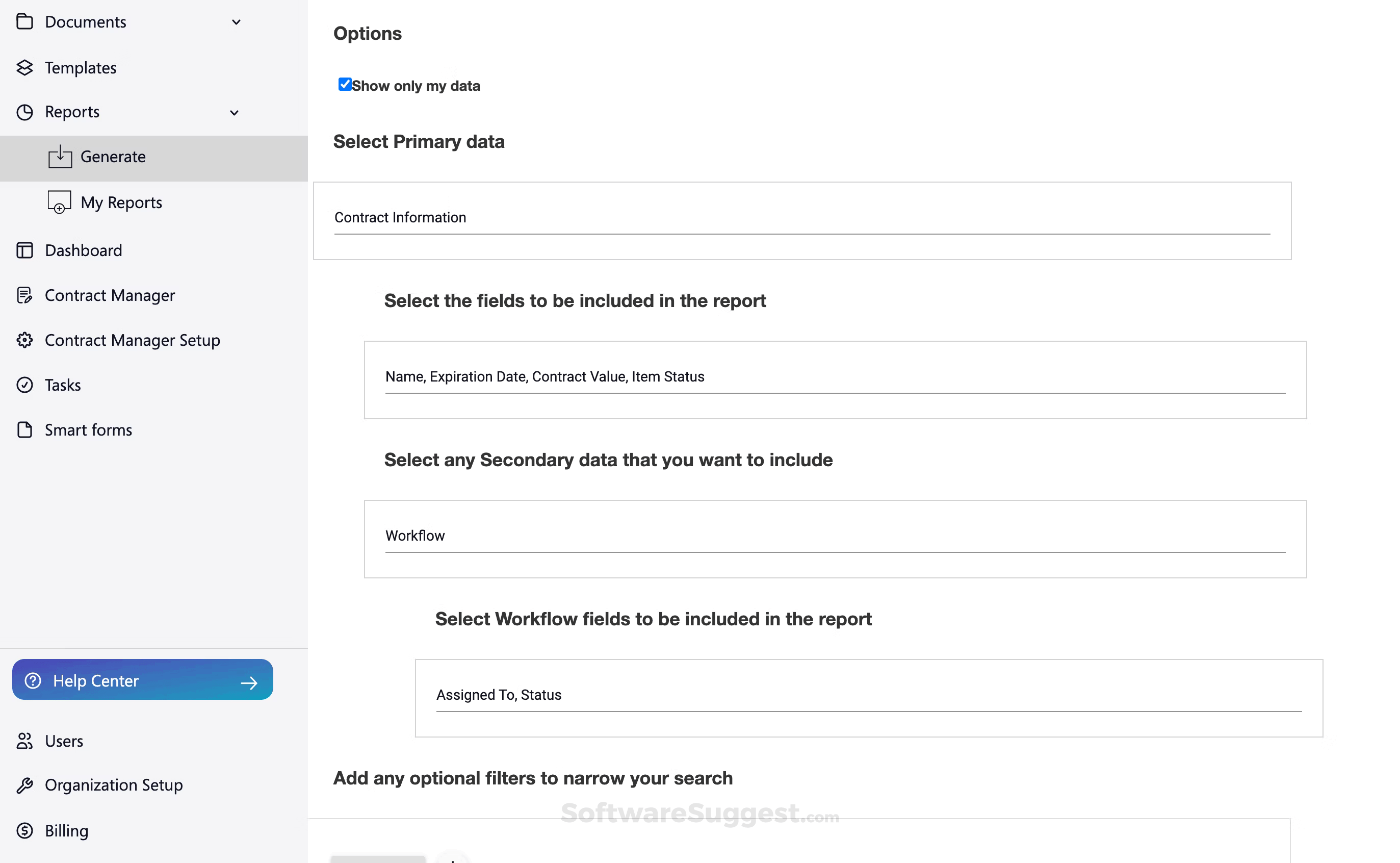Screen dimensions: 1400x863
Task: Click the Add any optional filters heading
Action: (533, 778)
